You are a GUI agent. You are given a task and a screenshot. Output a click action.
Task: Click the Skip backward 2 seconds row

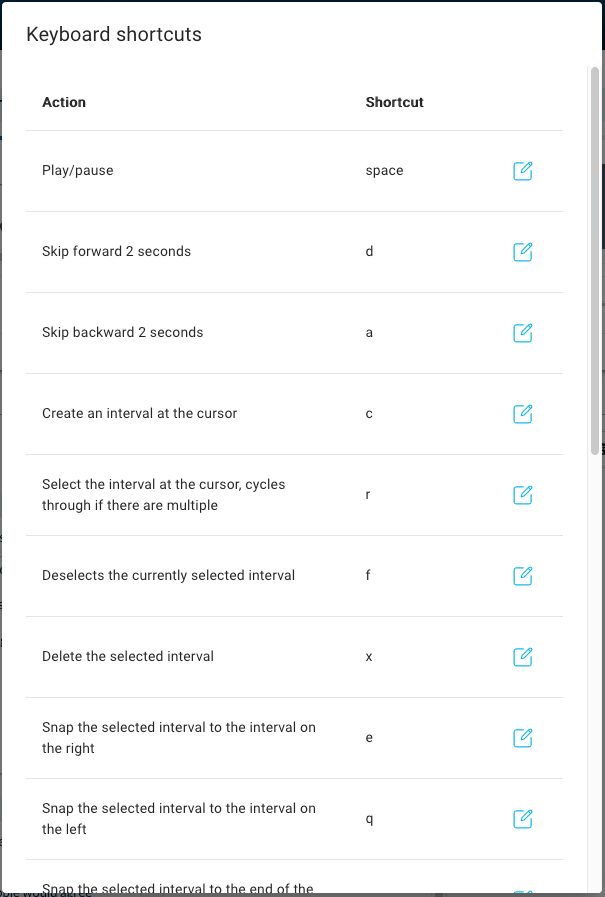122,333
